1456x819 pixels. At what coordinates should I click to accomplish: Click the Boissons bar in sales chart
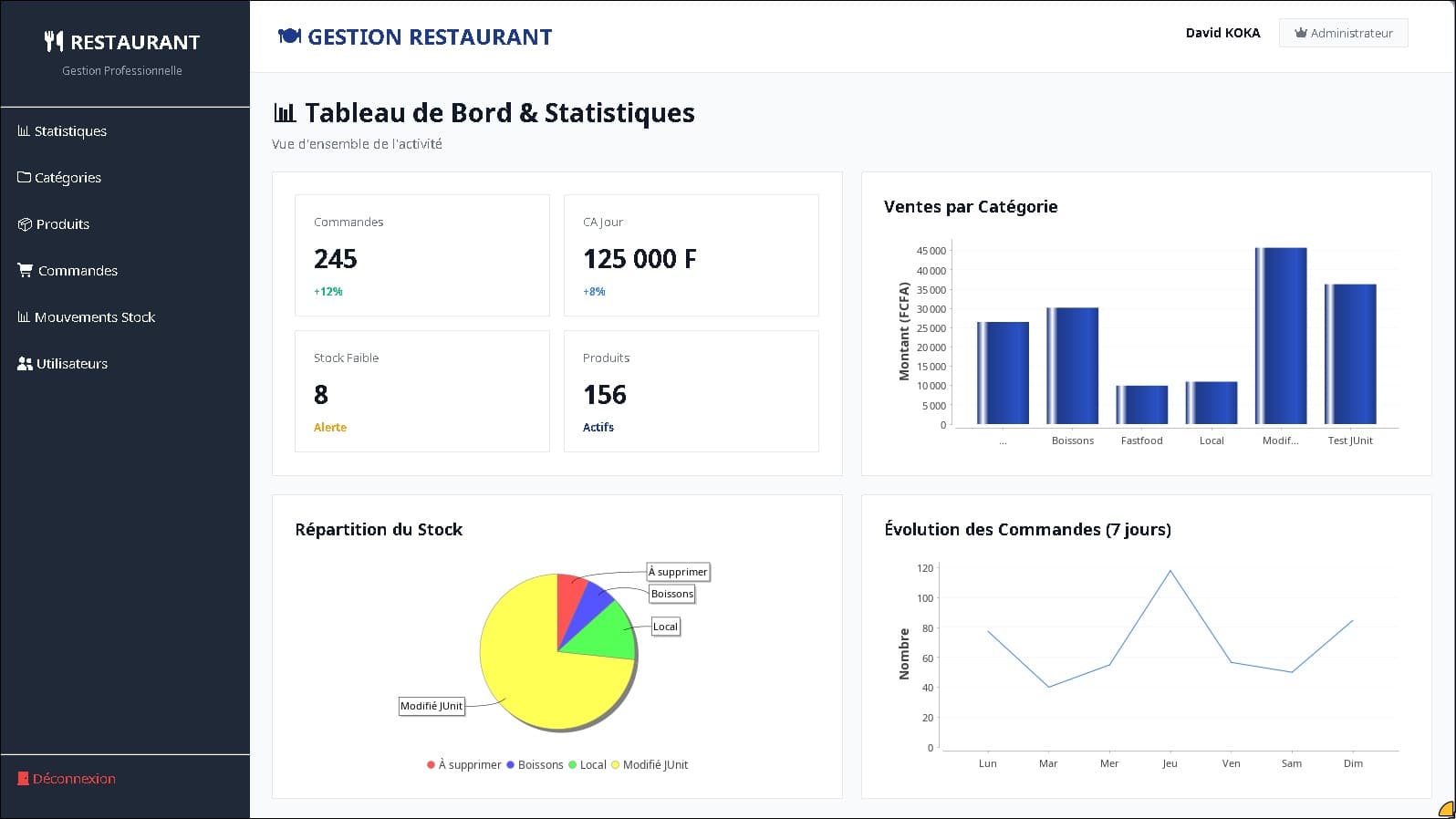tap(1072, 366)
